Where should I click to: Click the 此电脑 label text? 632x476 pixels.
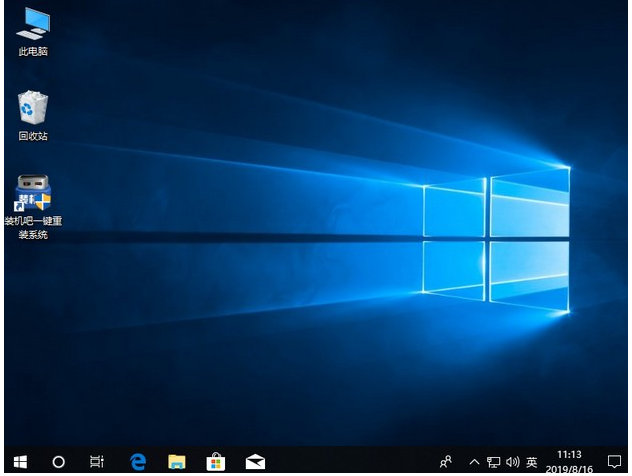(x=33, y=52)
